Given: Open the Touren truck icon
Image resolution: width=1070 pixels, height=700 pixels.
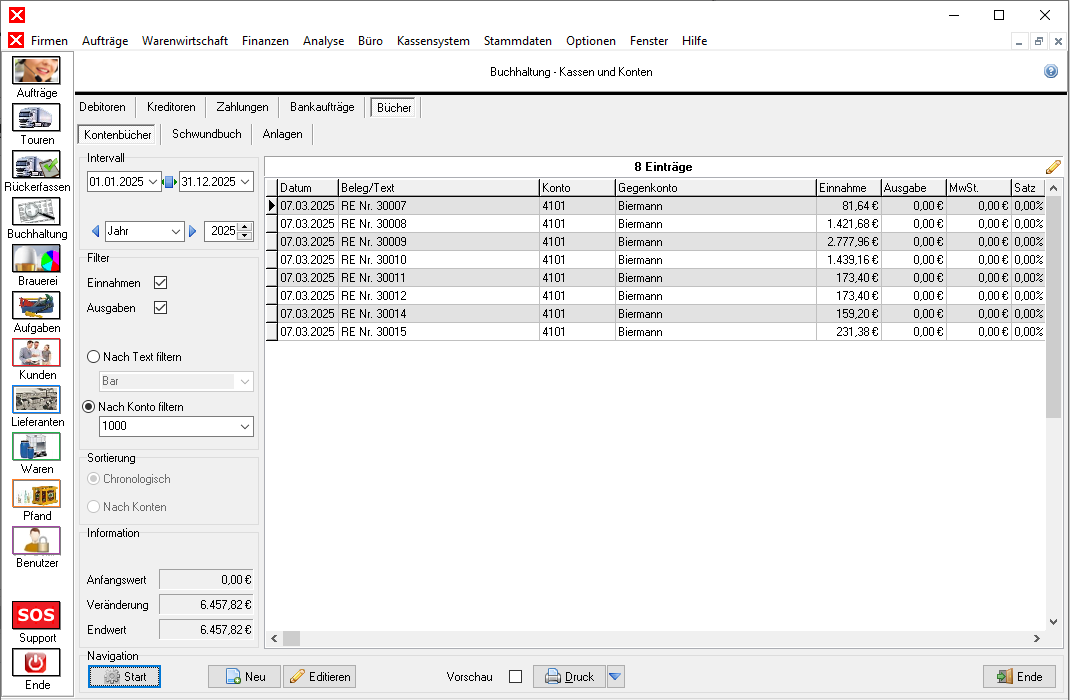Looking at the screenshot, I should (36, 118).
